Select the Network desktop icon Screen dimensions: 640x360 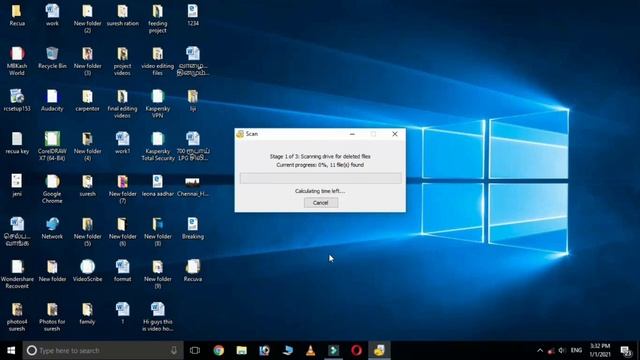[52, 228]
